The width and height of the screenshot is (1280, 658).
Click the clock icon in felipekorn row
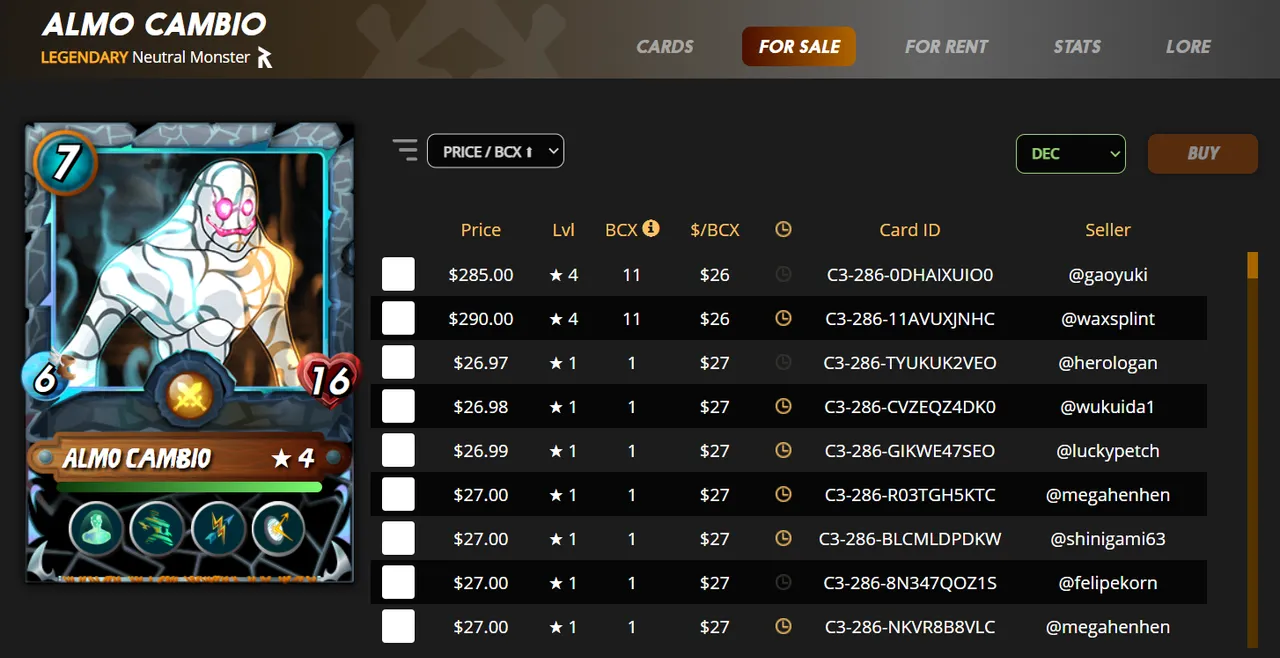tap(783, 582)
